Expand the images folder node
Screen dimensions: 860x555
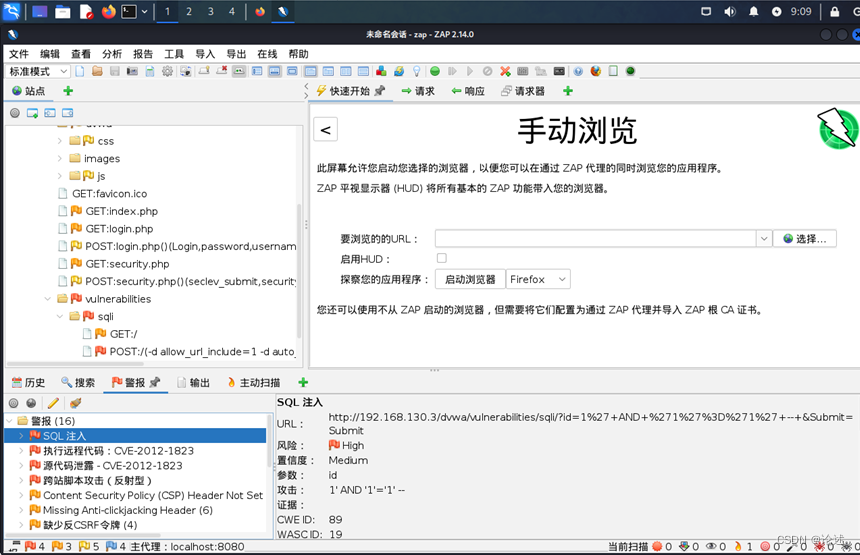pyautogui.click(x=60, y=158)
